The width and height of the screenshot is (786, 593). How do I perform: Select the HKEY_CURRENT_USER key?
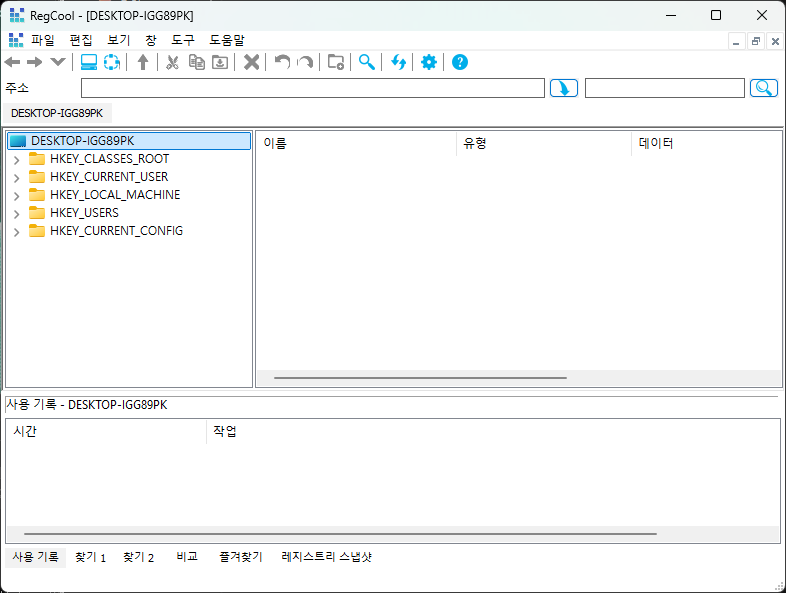click(x=109, y=177)
